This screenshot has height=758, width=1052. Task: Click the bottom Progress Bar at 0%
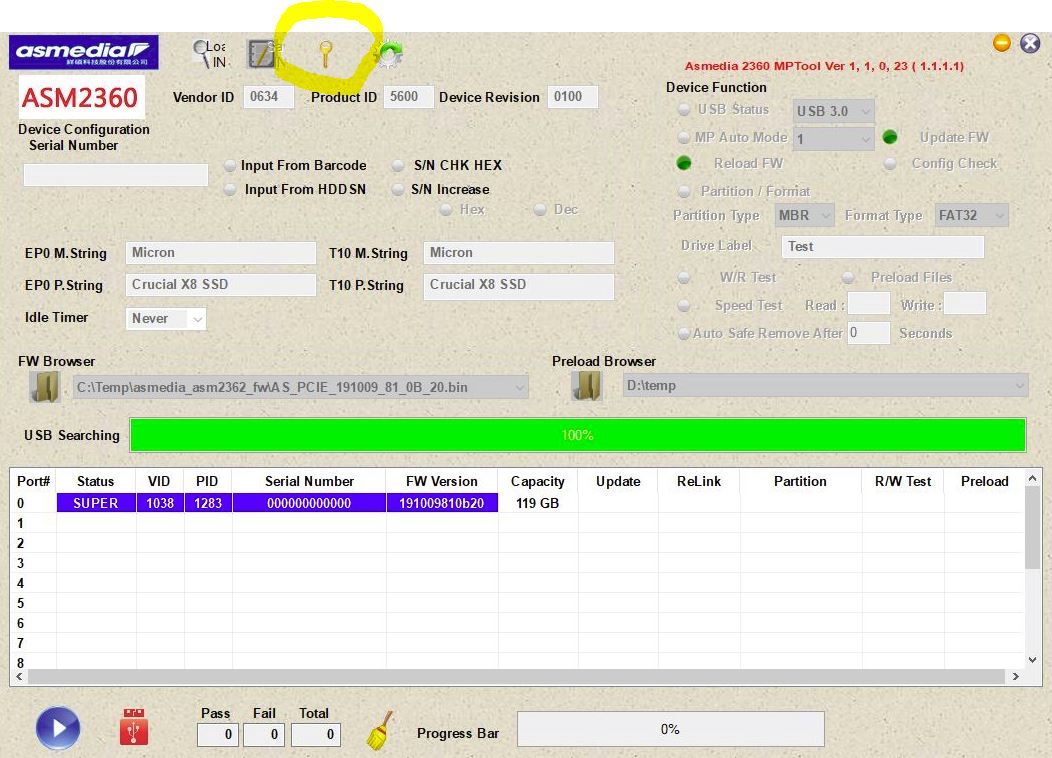[x=670, y=729]
